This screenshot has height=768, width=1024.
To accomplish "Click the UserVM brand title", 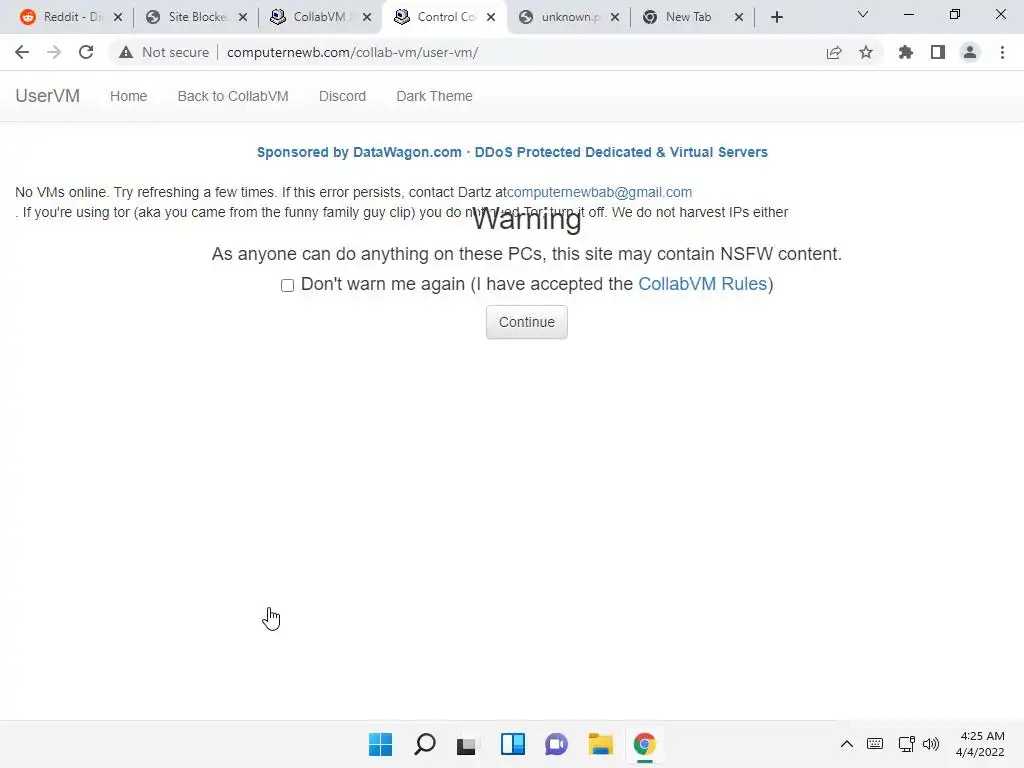I will click(x=48, y=96).
